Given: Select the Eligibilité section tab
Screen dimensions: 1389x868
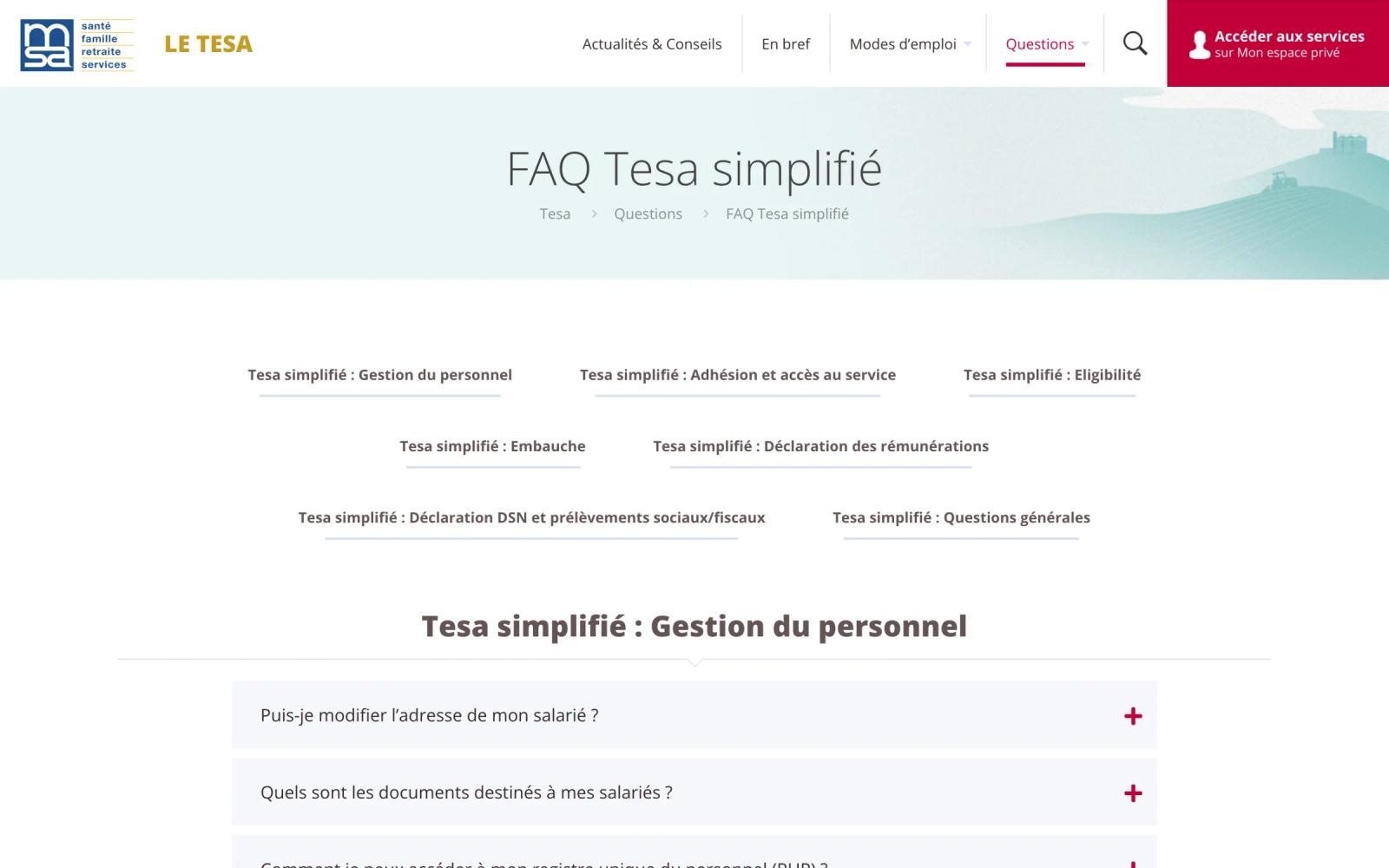Looking at the screenshot, I should point(1052,375).
